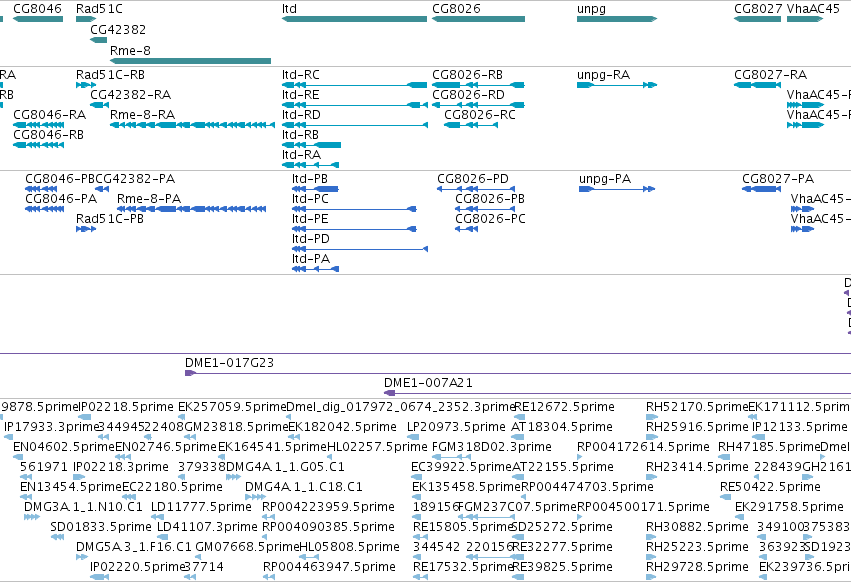Select the unpg-RA transcript label

[604, 74]
